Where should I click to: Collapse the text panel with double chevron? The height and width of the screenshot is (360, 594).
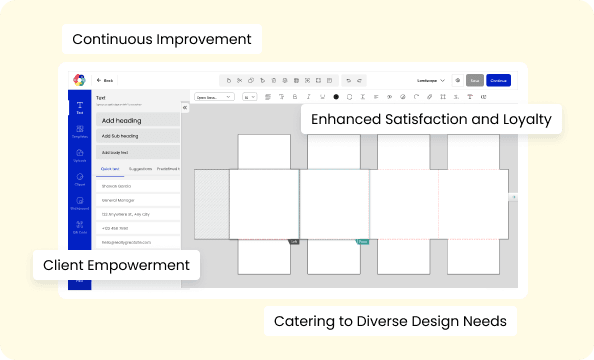[x=185, y=108]
